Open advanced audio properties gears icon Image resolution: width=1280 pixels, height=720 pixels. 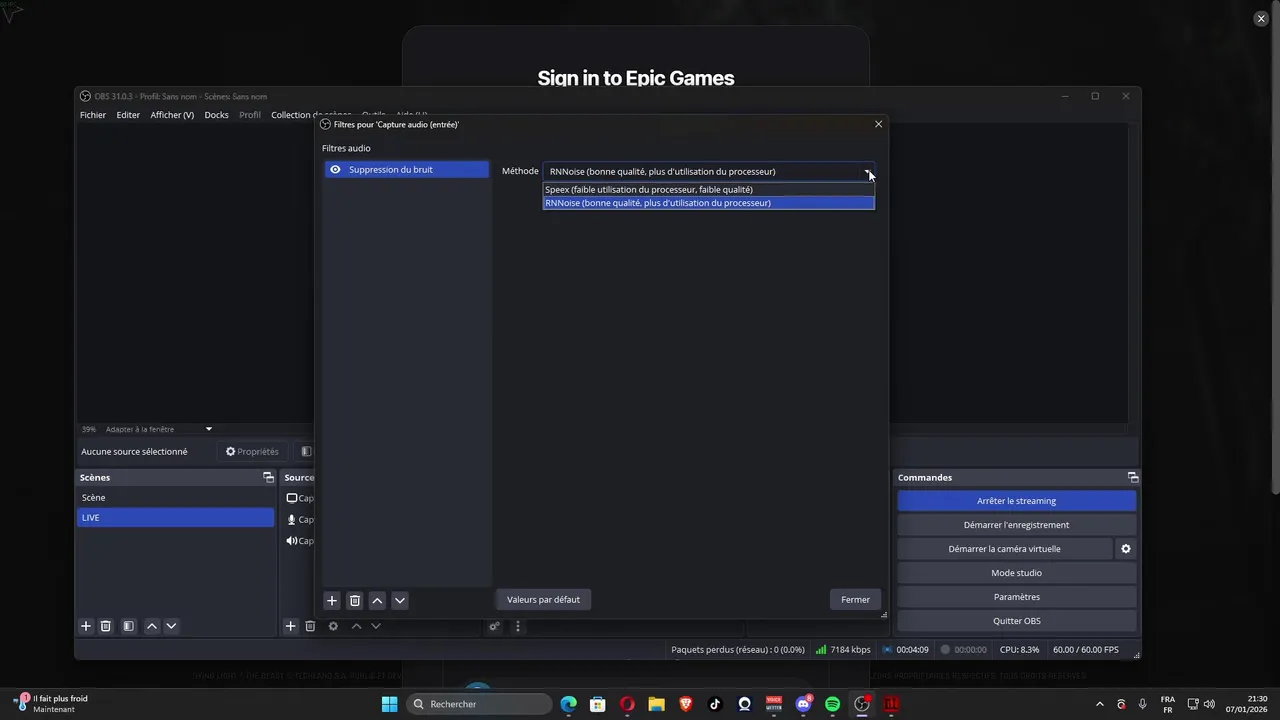point(494,627)
